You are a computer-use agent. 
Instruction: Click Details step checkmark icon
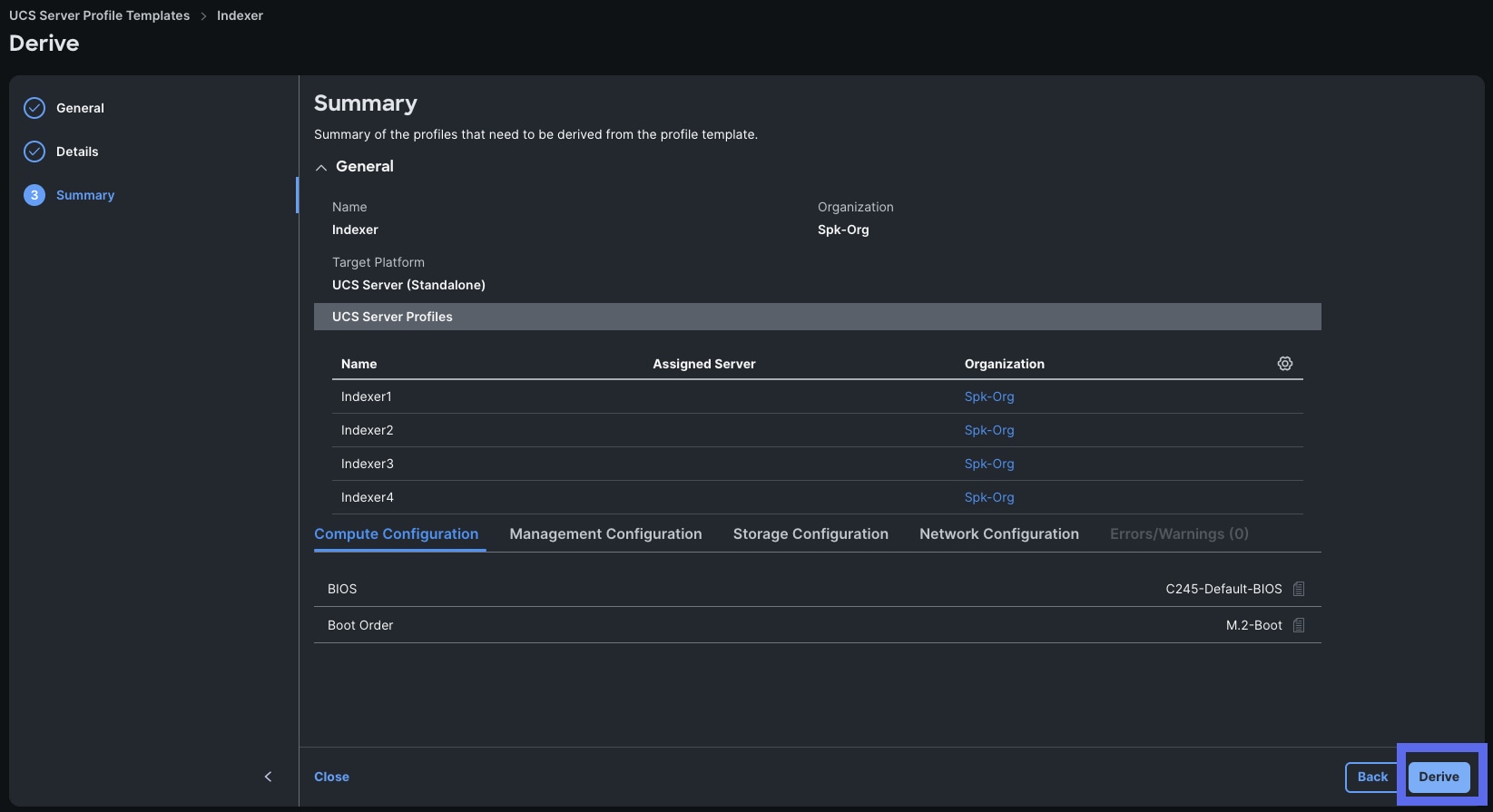pos(34,152)
